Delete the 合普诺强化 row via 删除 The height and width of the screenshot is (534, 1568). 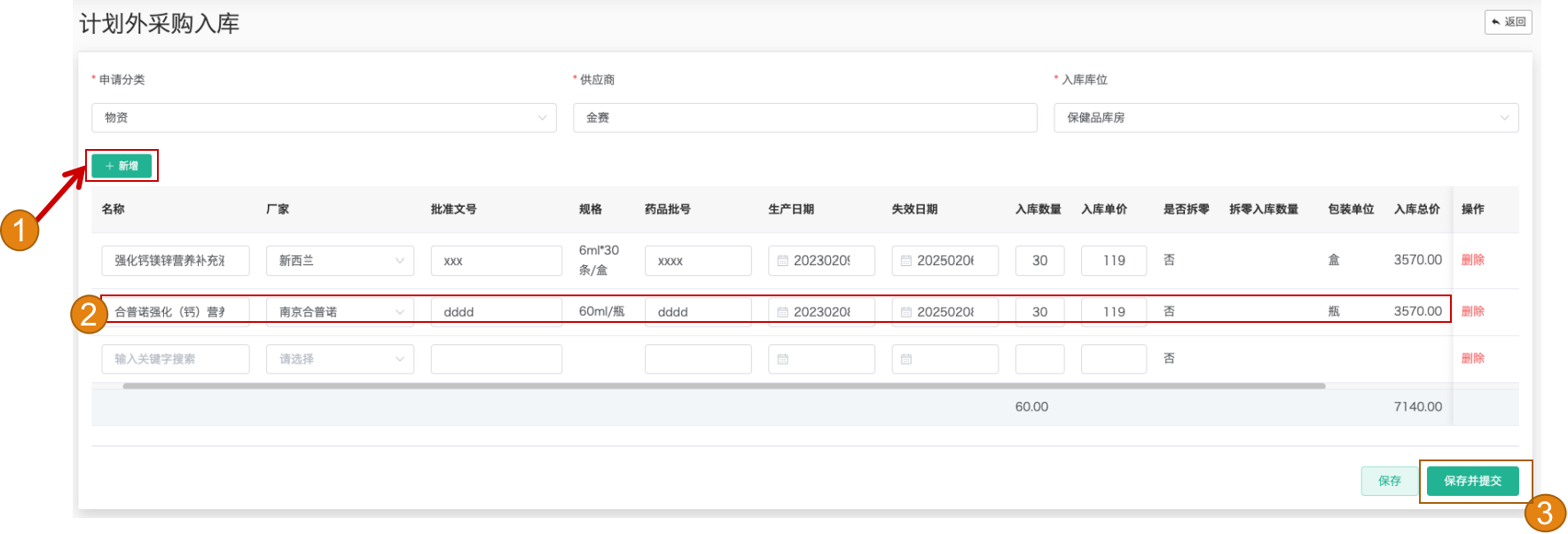point(1472,311)
